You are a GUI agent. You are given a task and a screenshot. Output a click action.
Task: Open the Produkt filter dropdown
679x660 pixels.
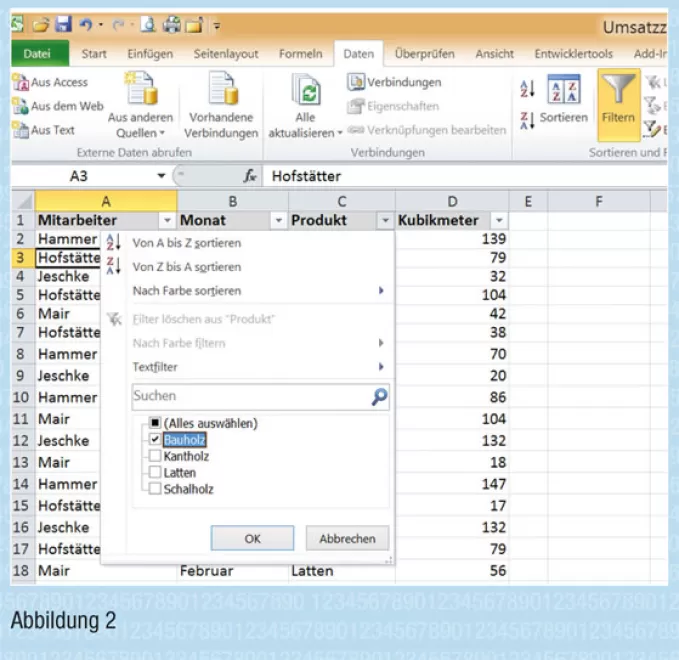click(x=385, y=221)
